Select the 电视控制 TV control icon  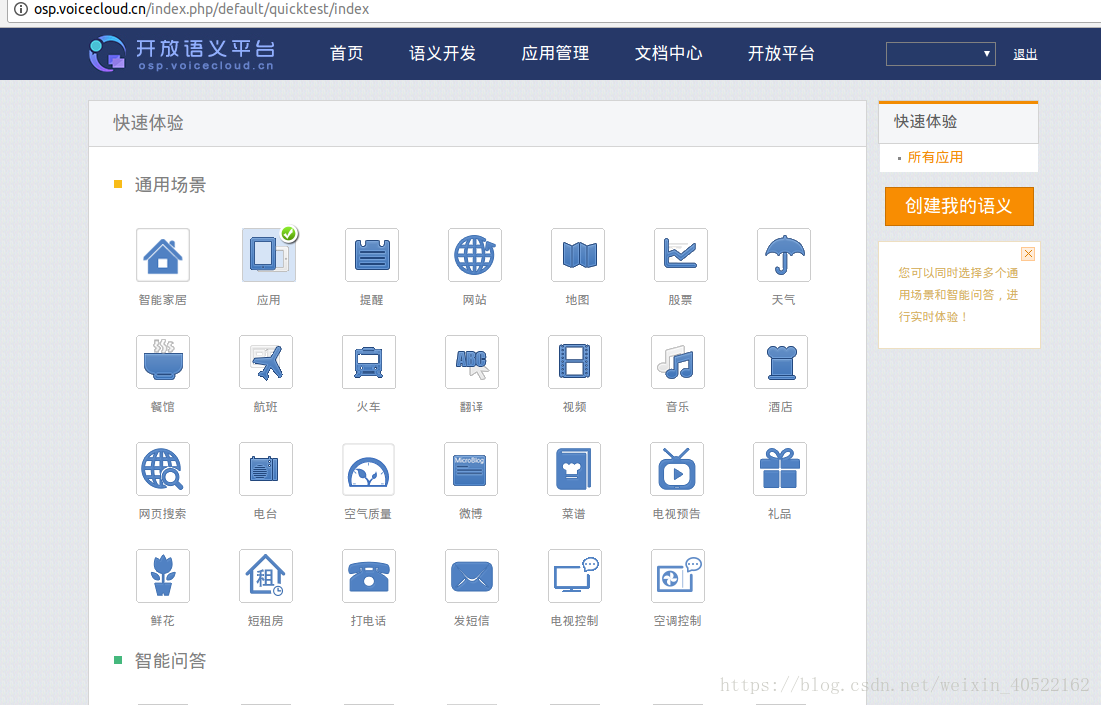pos(574,576)
